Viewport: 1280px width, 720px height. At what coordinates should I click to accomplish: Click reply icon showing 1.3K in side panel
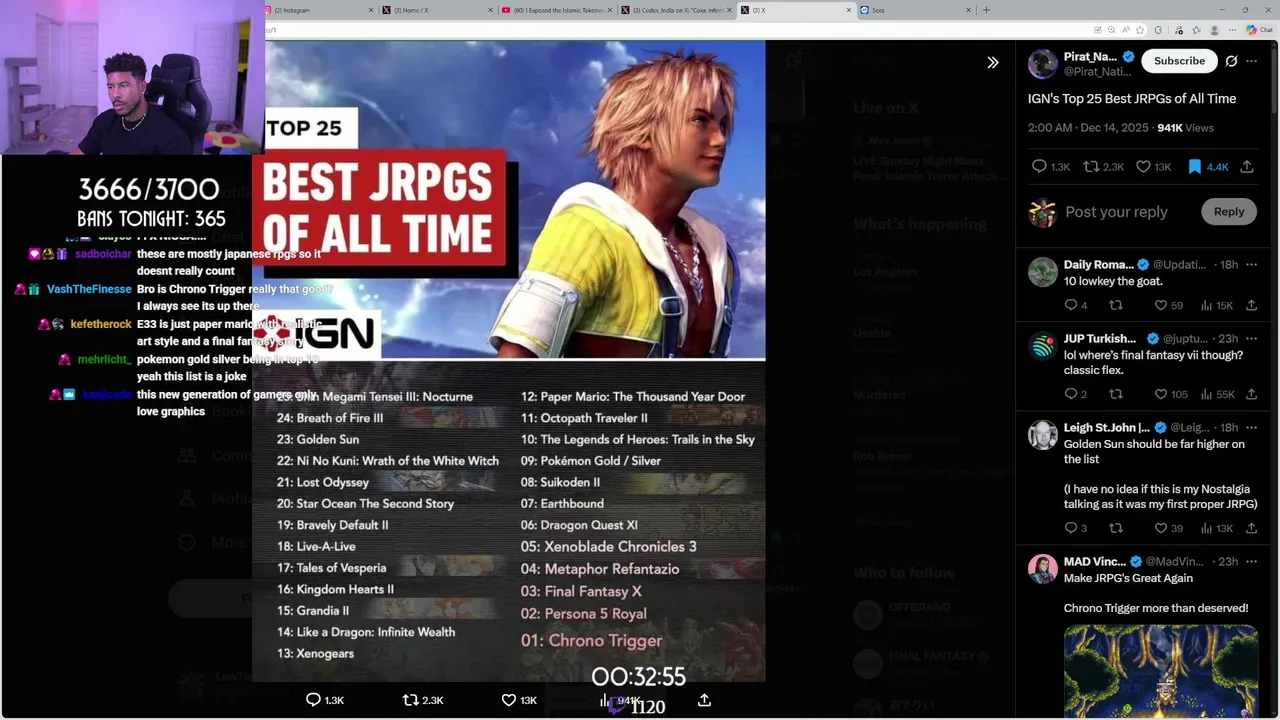coord(1039,167)
